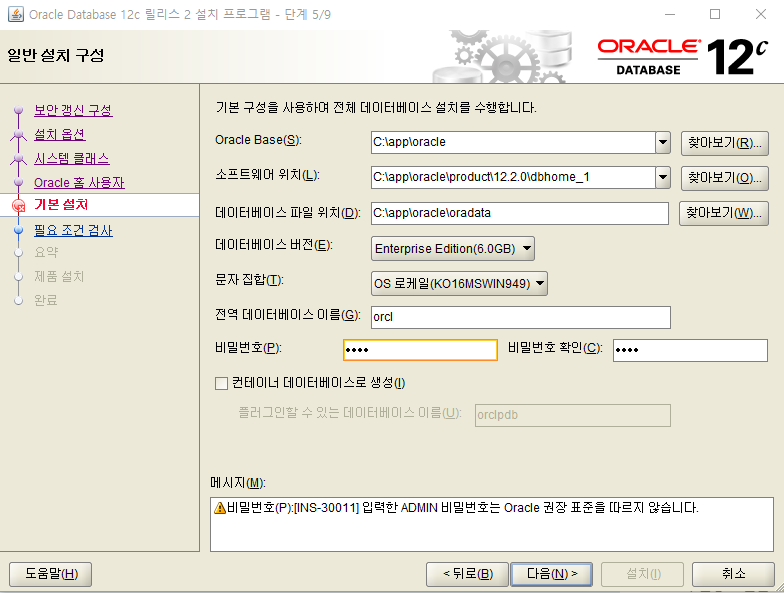The height and width of the screenshot is (593, 784).
Task: Go to the 필요 조건 검사 step
Action: 73,230
